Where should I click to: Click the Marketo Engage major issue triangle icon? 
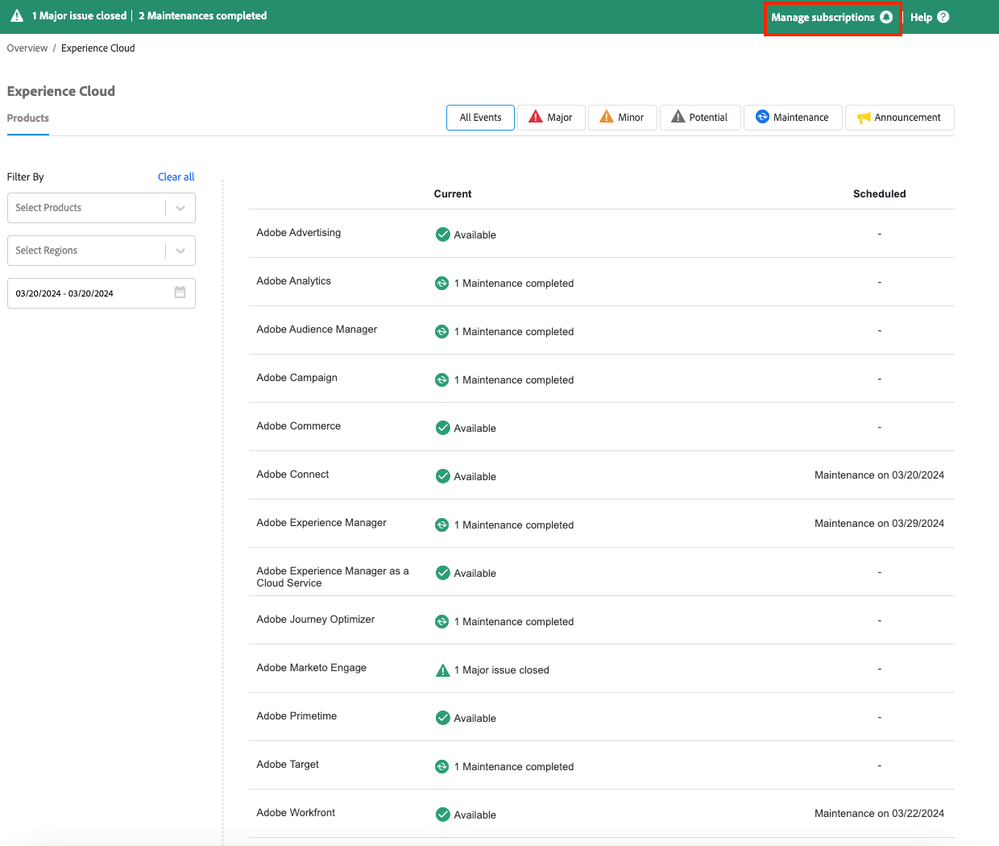coord(442,670)
